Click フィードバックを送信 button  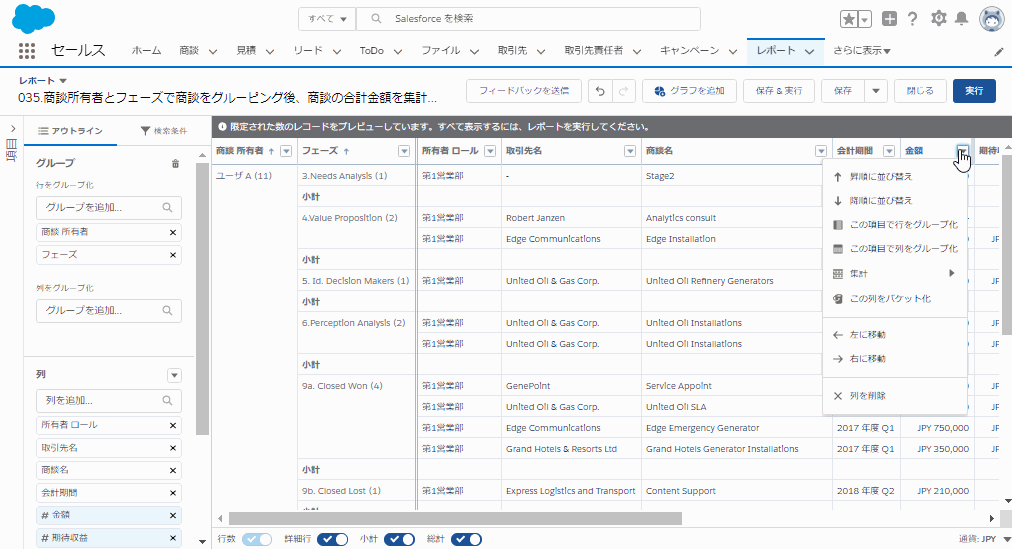pyautogui.click(x=524, y=91)
